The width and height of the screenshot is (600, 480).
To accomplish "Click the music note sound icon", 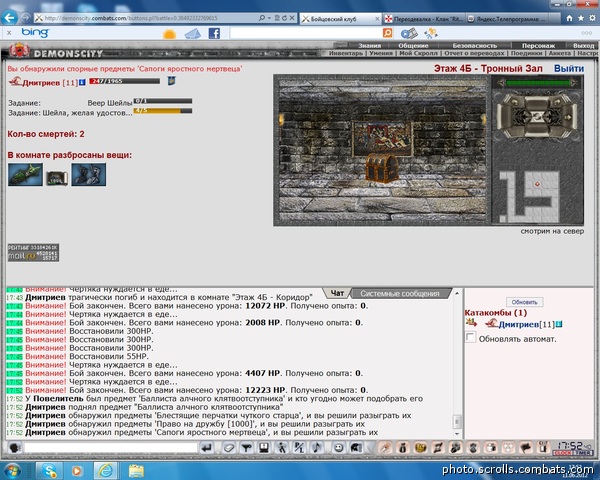I will coord(316,447).
